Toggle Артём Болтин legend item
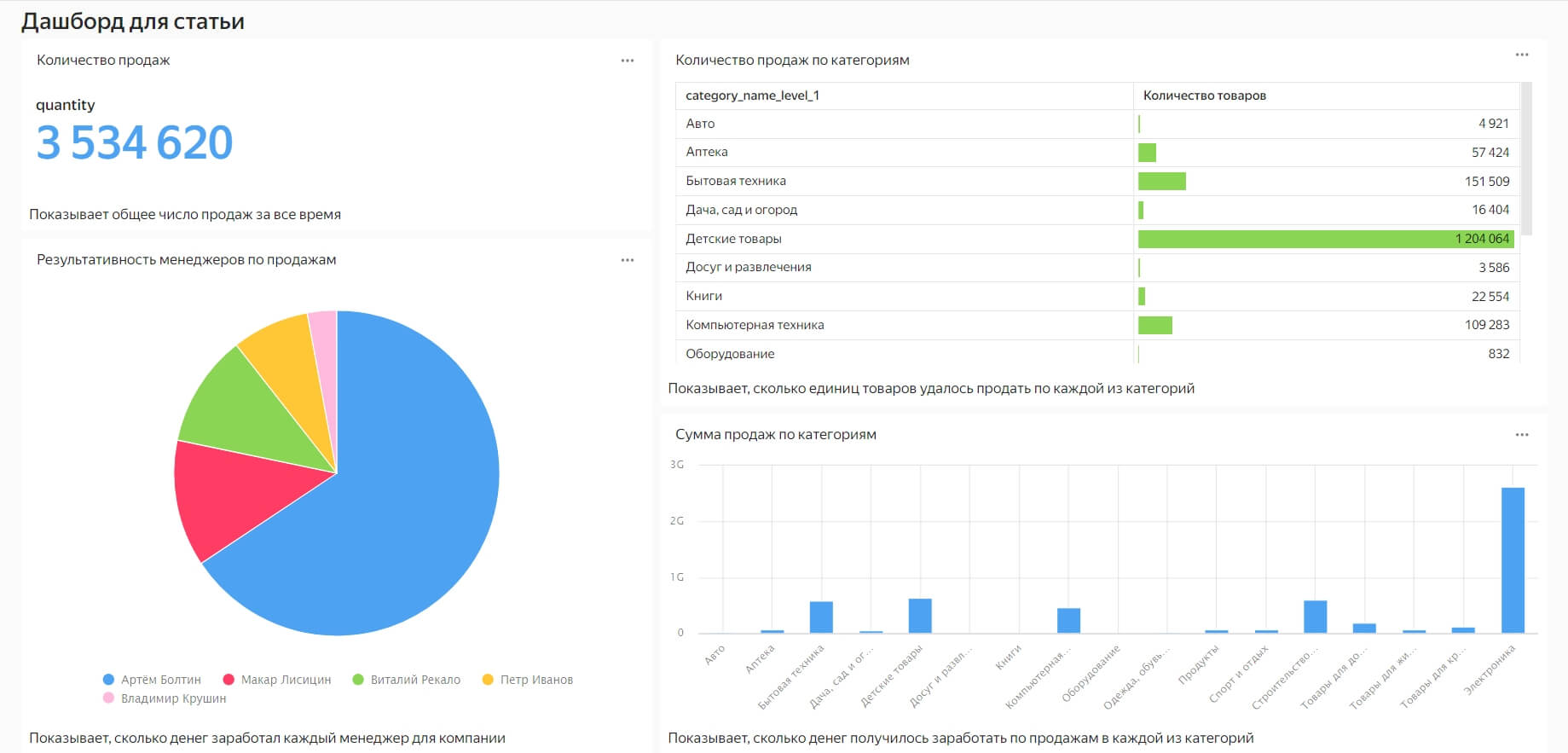Viewport: 1568px width, 753px height. tap(152, 680)
